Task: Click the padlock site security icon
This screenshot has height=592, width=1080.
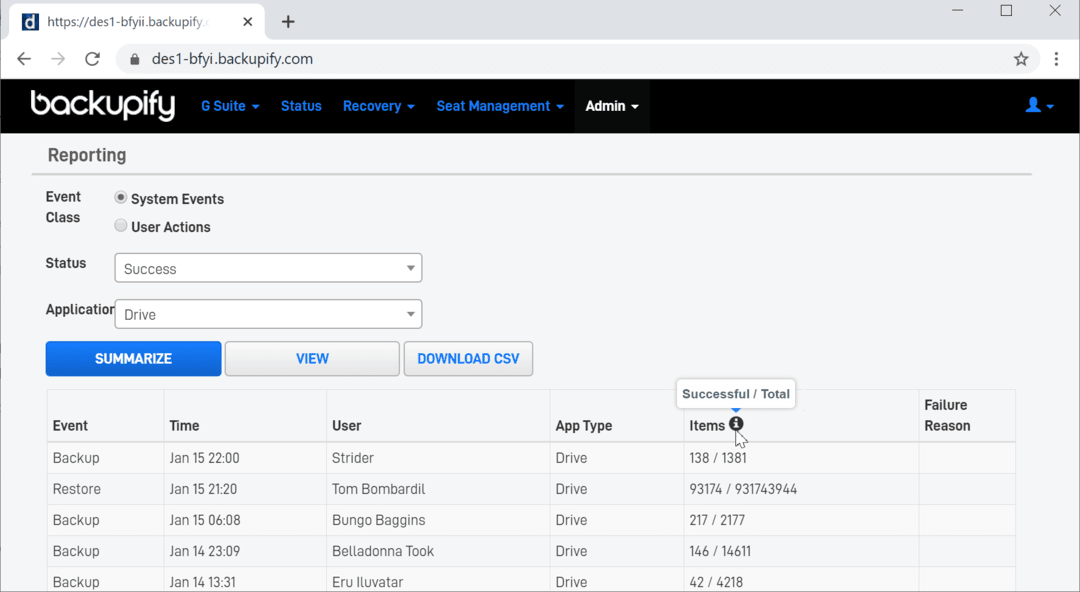Action: (x=135, y=59)
